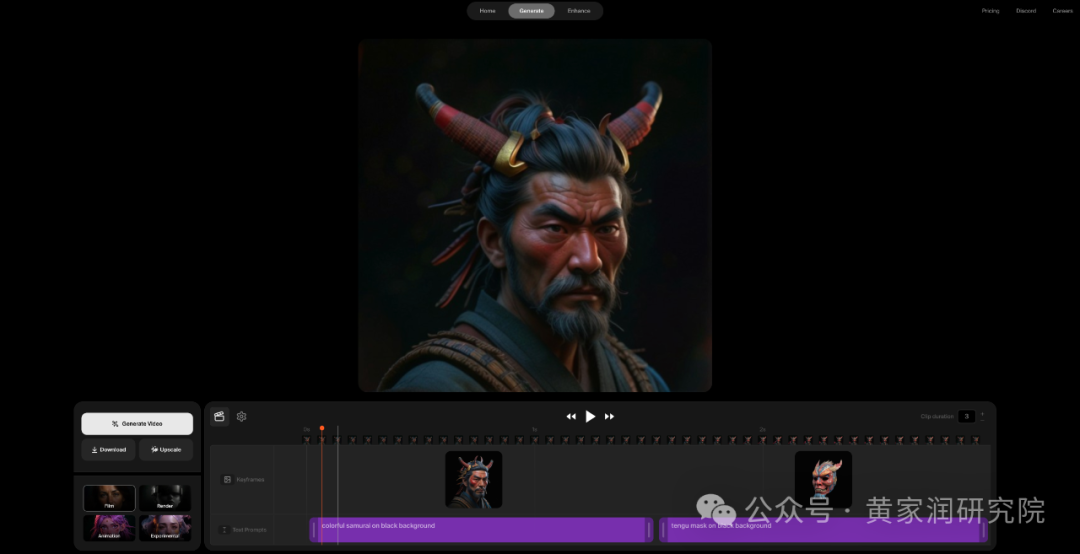The height and width of the screenshot is (554, 1080).
Task: Play the video preview
Action: tap(590, 416)
